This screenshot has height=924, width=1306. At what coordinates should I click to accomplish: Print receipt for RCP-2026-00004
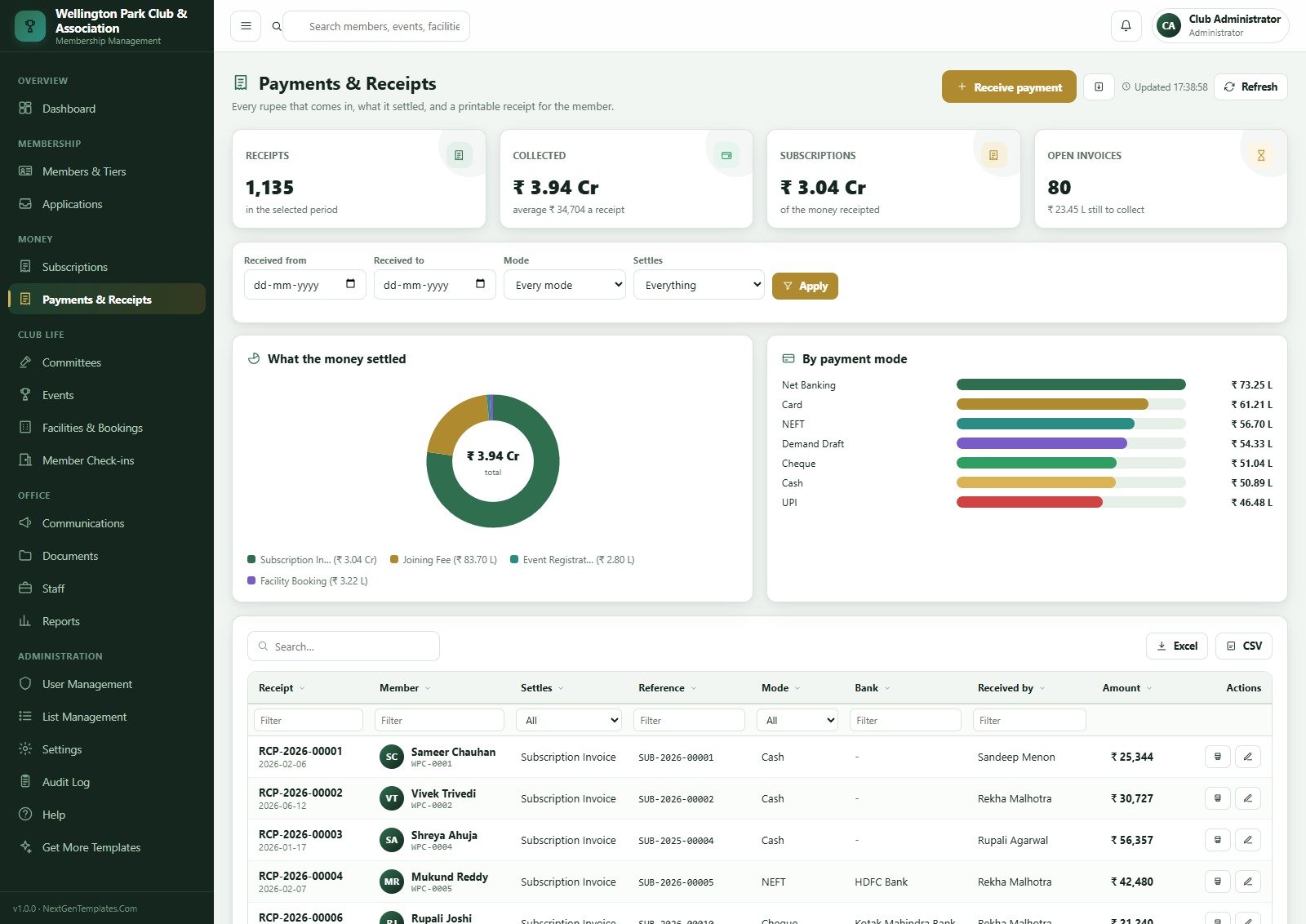point(1218,882)
